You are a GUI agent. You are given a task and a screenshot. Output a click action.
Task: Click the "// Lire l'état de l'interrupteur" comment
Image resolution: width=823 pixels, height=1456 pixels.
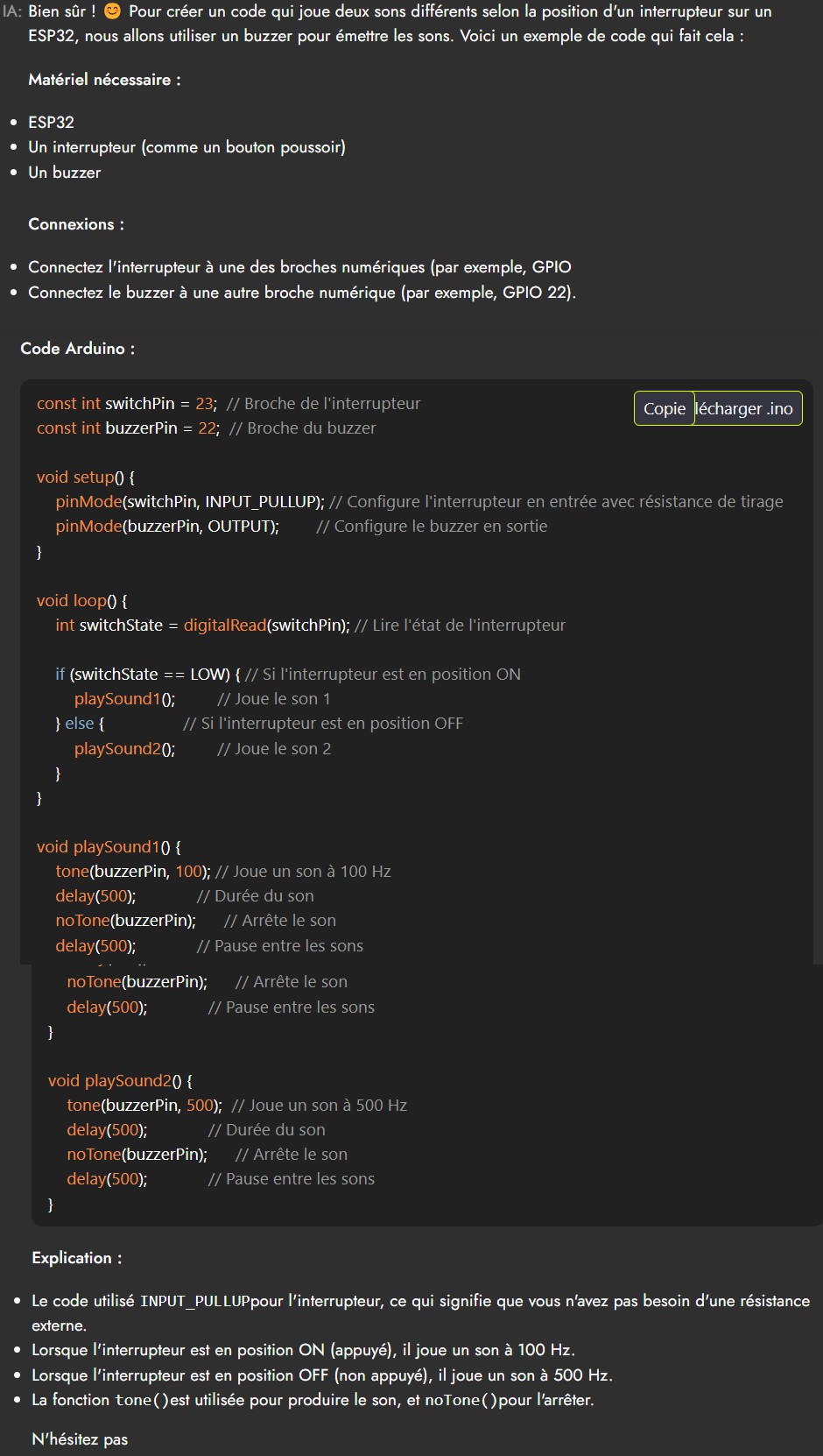coord(461,626)
